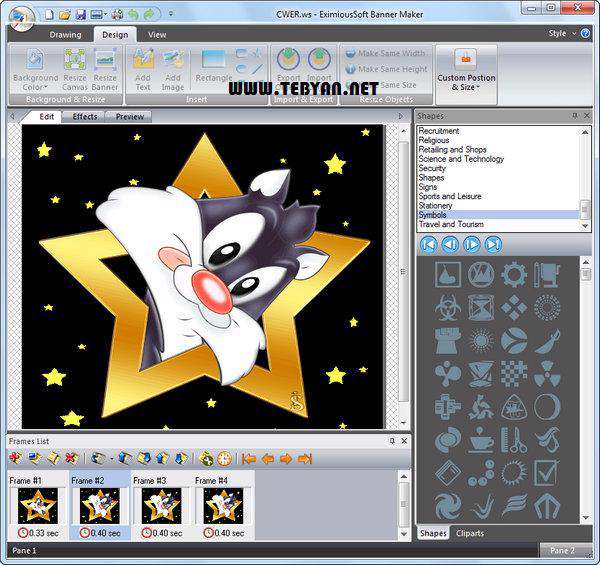Go to previous shapes page button

click(x=450, y=244)
